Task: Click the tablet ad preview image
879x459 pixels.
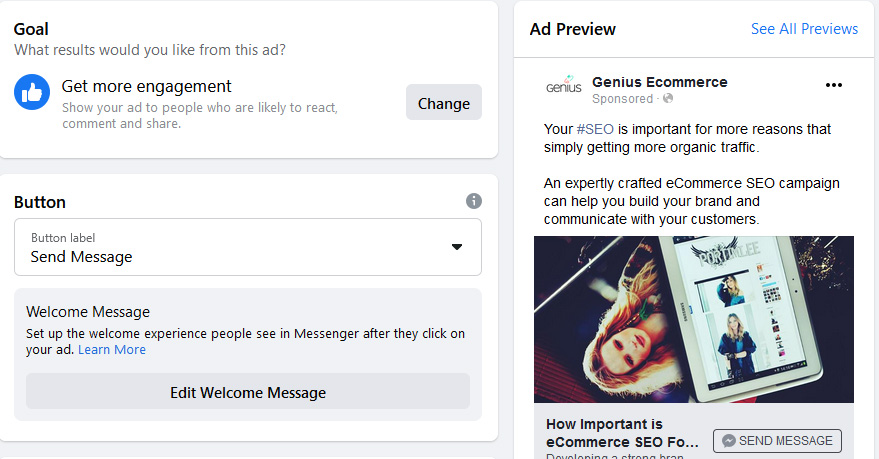Action: pos(693,319)
